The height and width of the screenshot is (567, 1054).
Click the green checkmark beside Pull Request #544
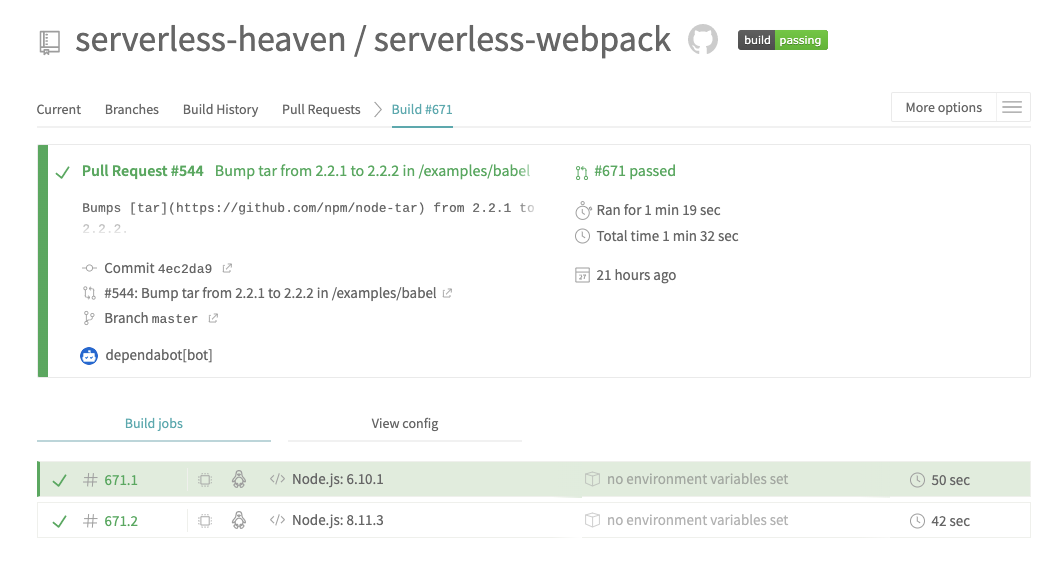(63, 173)
